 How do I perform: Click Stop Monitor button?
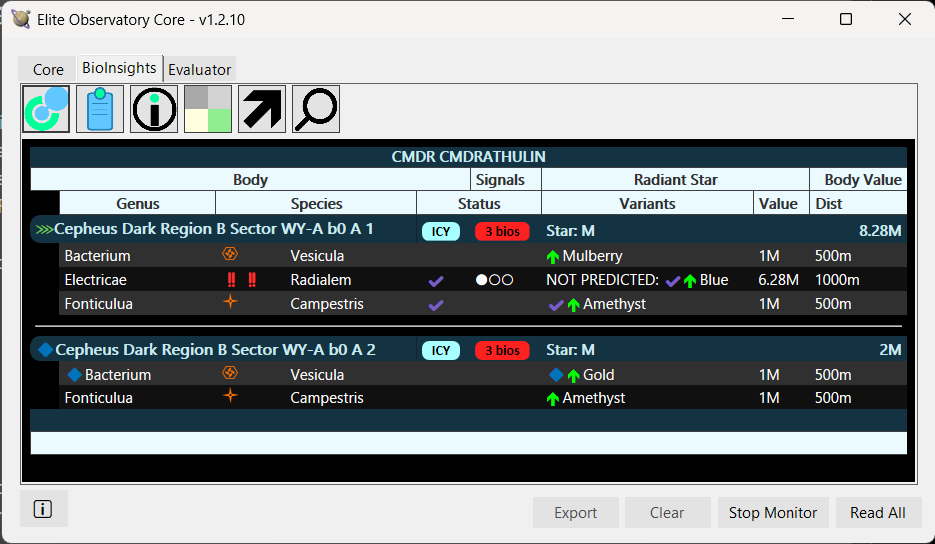coord(773,512)
